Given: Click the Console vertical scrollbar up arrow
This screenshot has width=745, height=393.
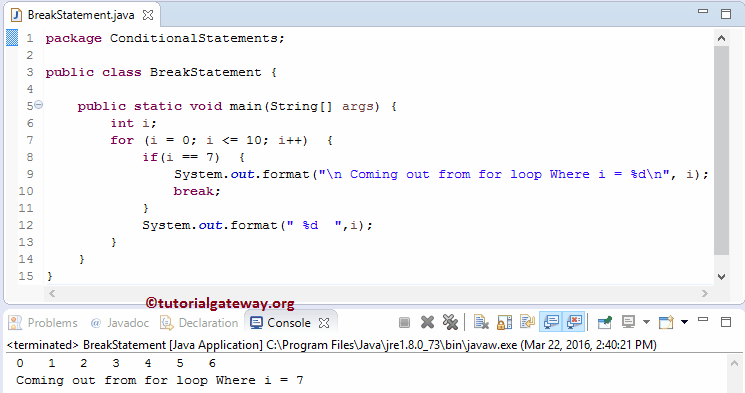Looking at the screenshot, I should (735, 364).
